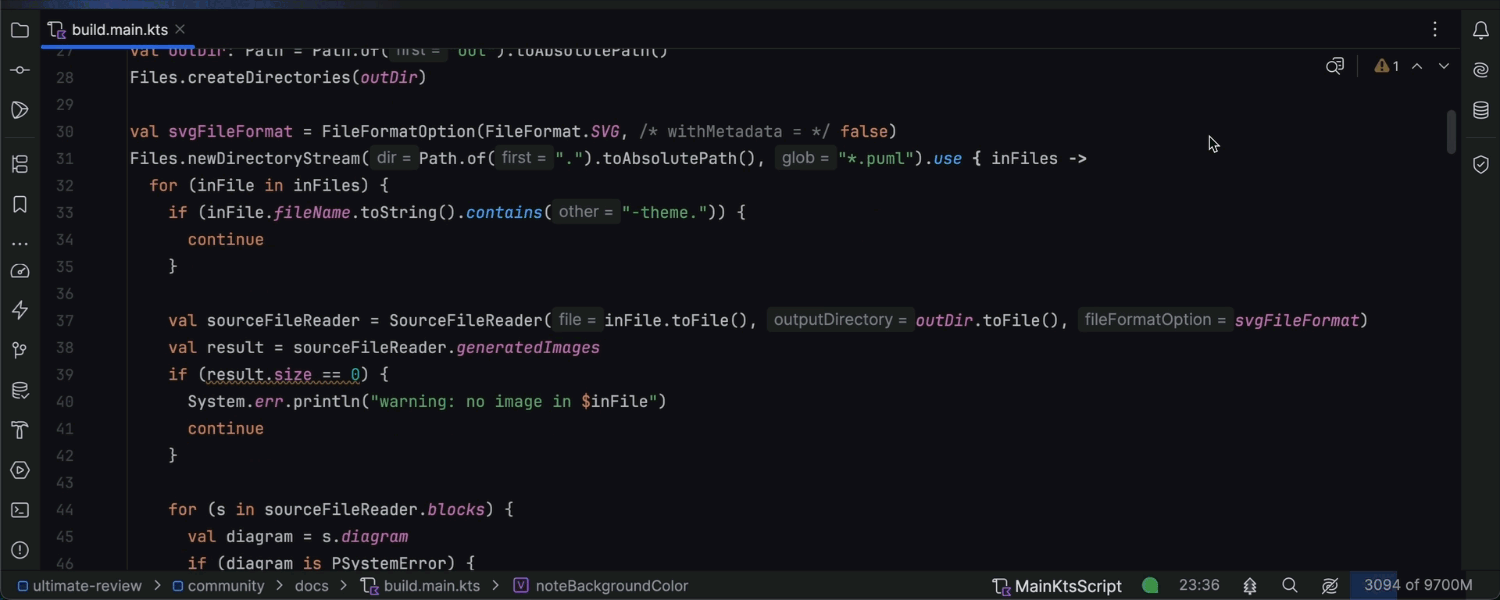Open the Structure tool window

20,164
